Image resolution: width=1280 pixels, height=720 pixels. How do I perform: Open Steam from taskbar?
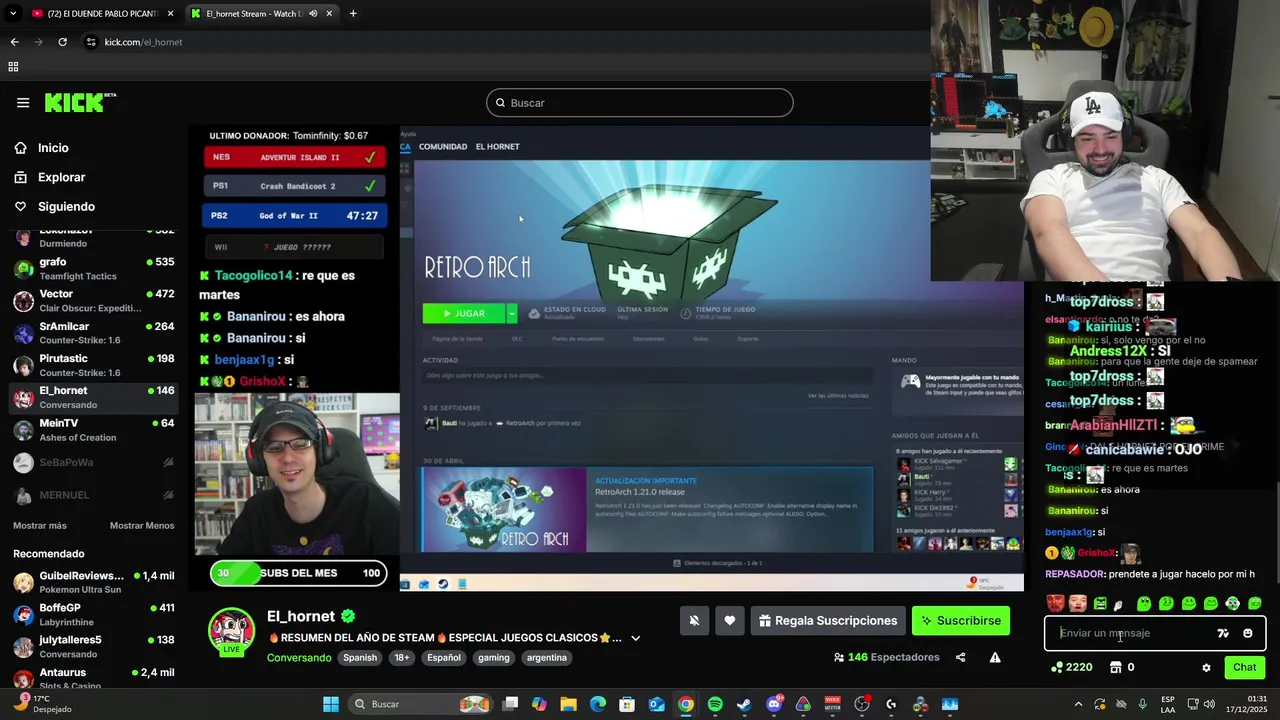point(744,704)
